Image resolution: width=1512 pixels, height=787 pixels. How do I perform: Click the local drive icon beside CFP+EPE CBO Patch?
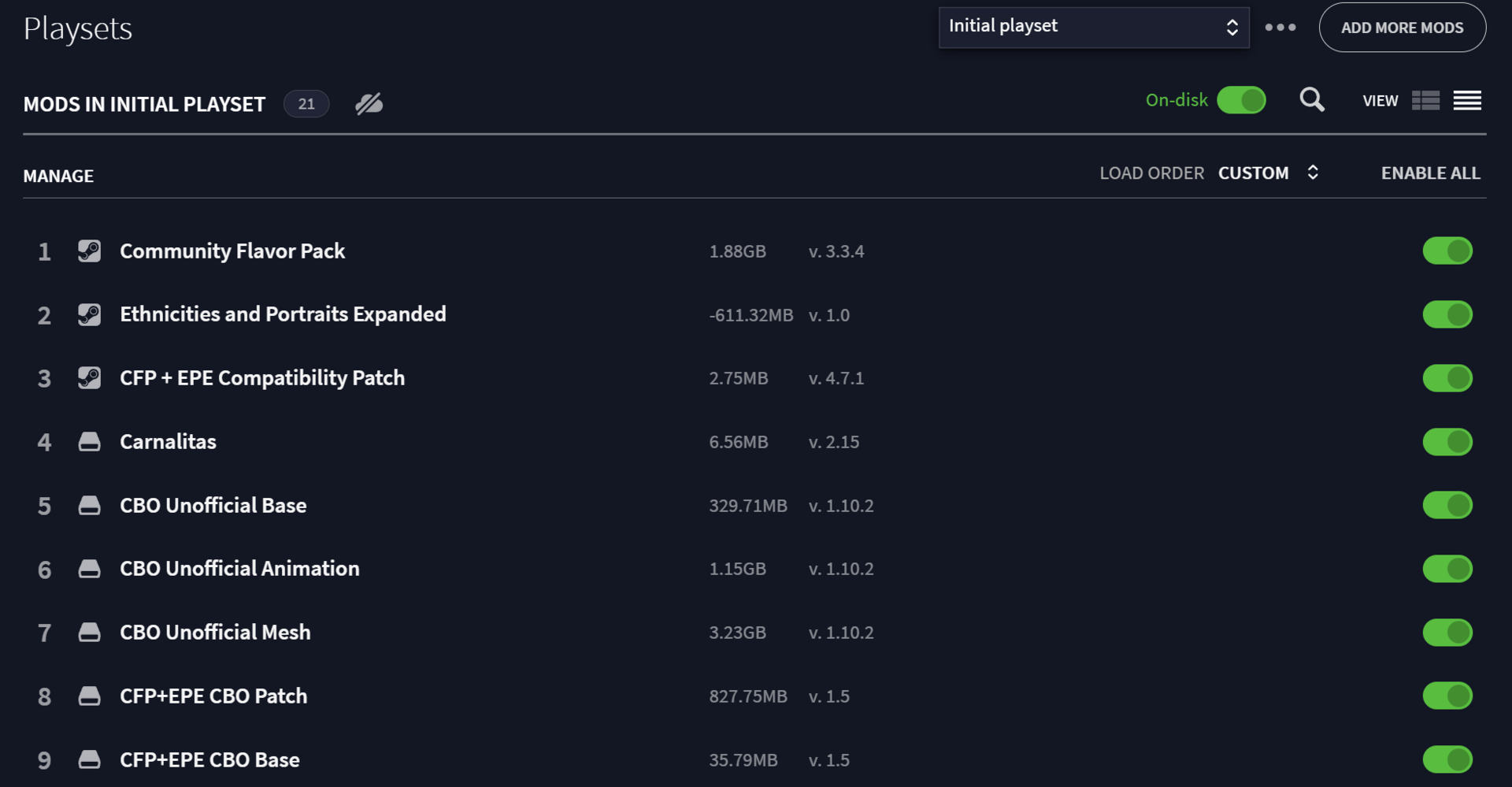(89, 696)
